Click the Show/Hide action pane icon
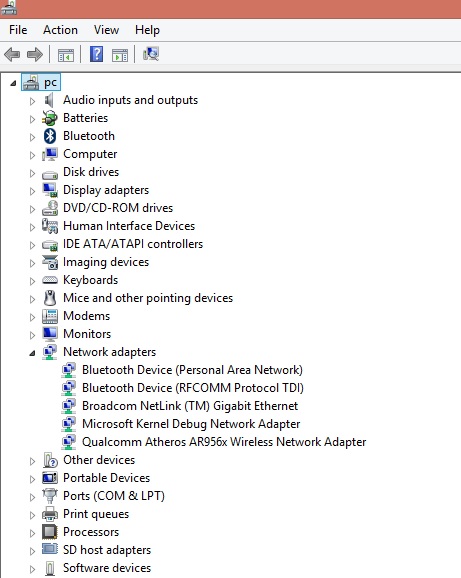This screenshot has width=461, height=578. pos(120,55)
